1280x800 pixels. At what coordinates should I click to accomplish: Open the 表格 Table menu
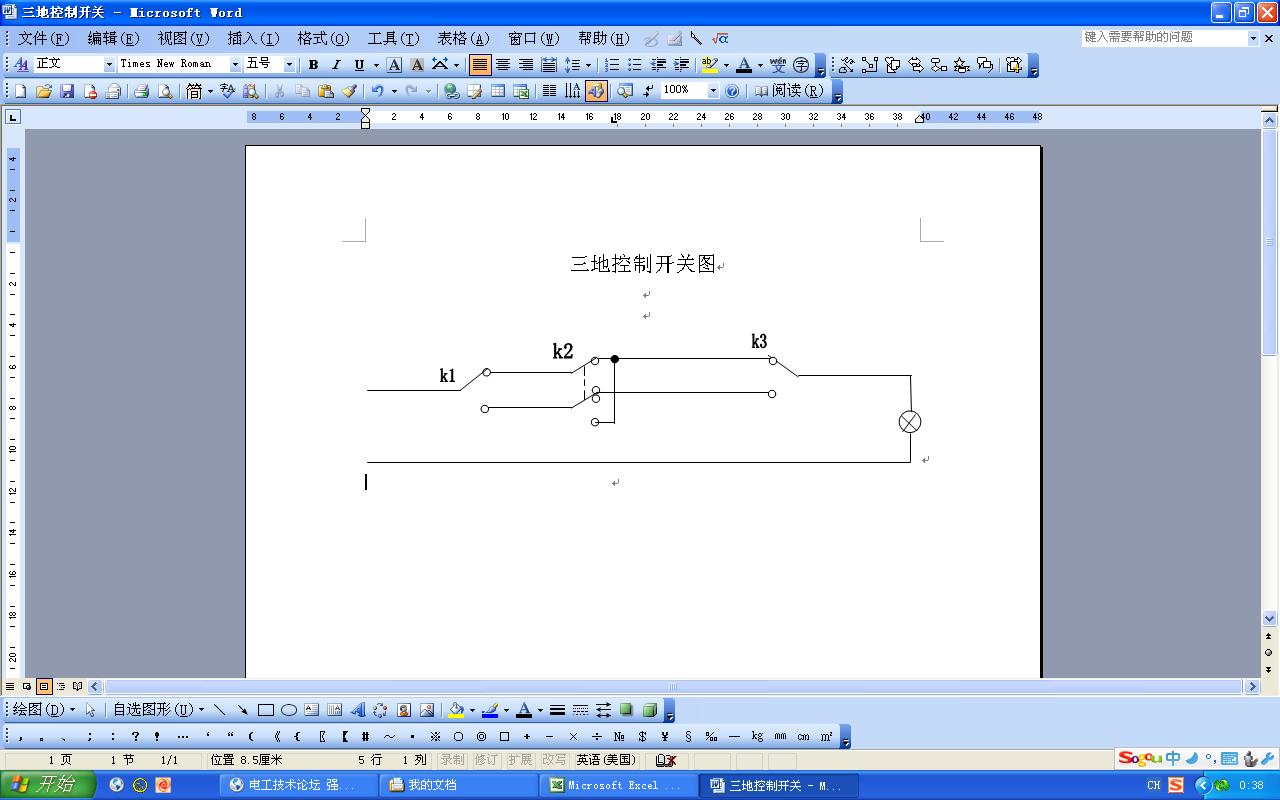tap(463, 38)
